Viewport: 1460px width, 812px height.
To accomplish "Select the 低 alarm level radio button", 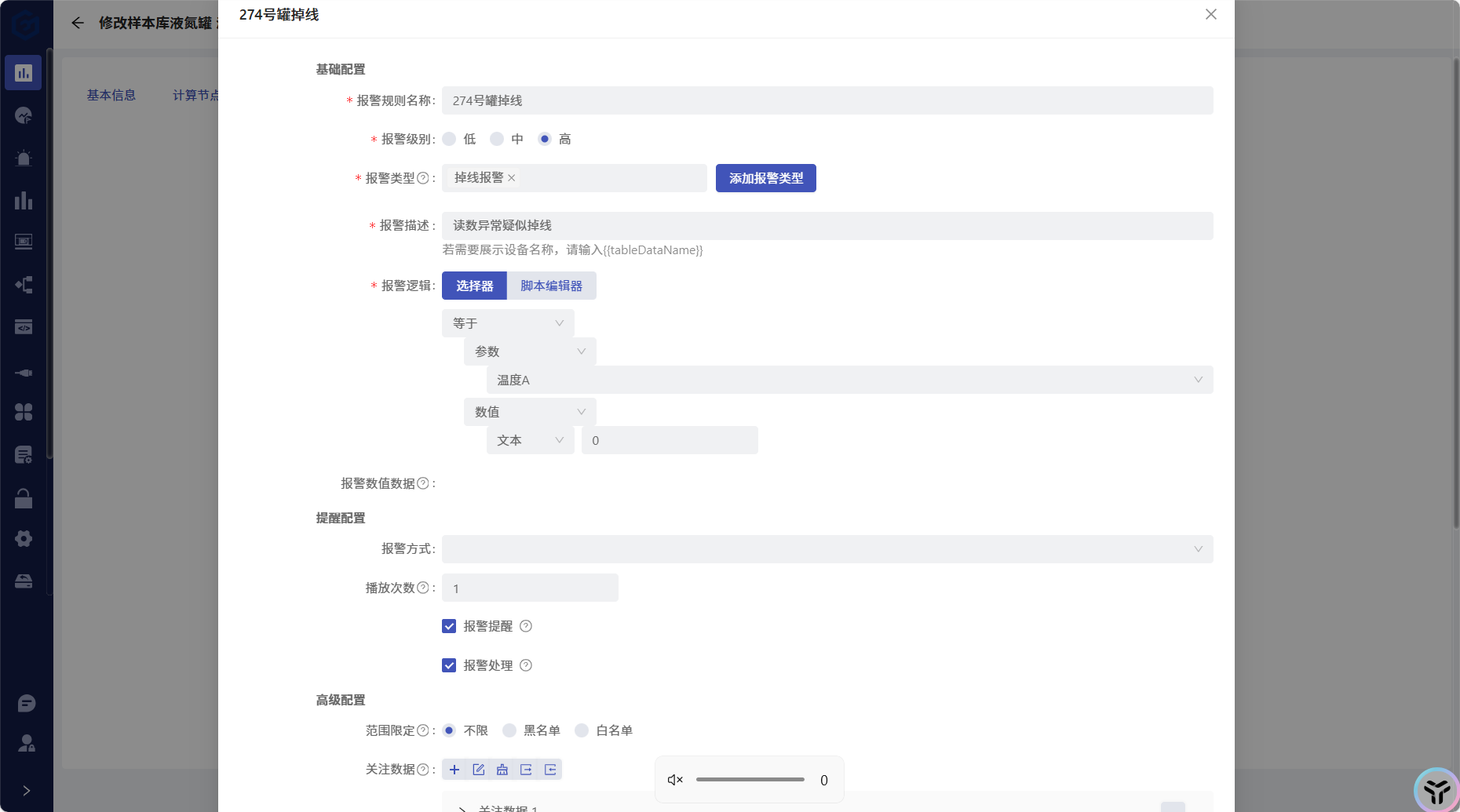I will point(448,138).
